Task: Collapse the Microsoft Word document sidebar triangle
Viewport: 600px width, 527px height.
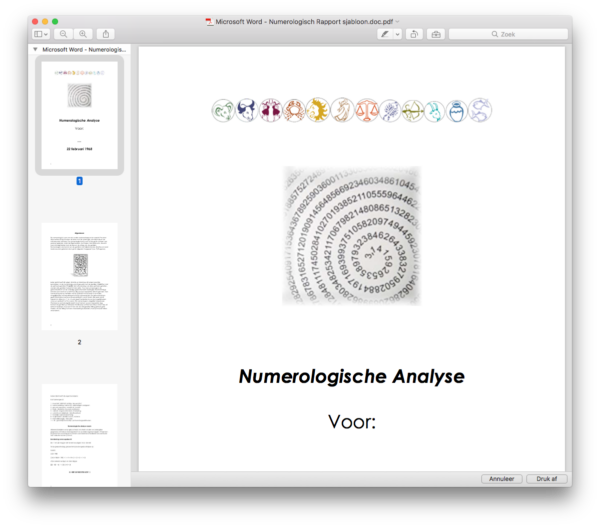Action: 35,48
